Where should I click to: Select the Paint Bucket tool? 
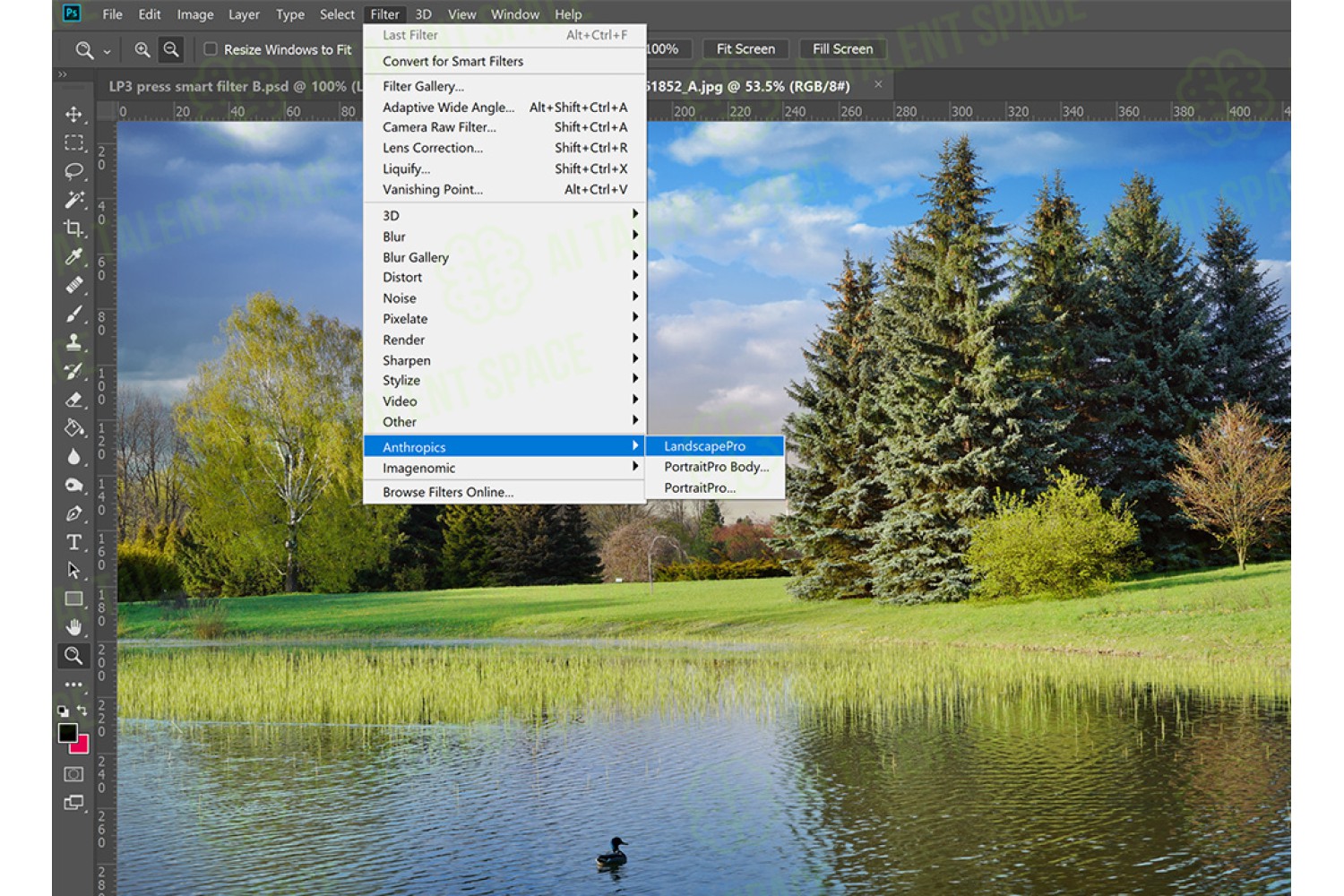(x=74, y=428)
